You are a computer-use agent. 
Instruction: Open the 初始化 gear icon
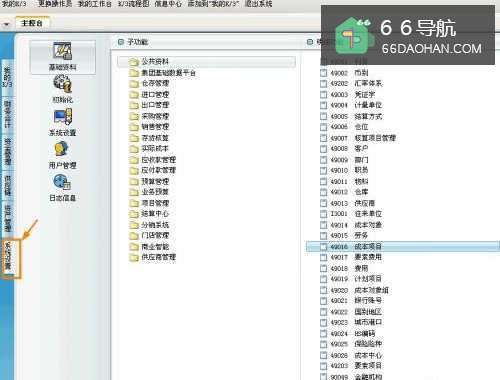point(62,83)
